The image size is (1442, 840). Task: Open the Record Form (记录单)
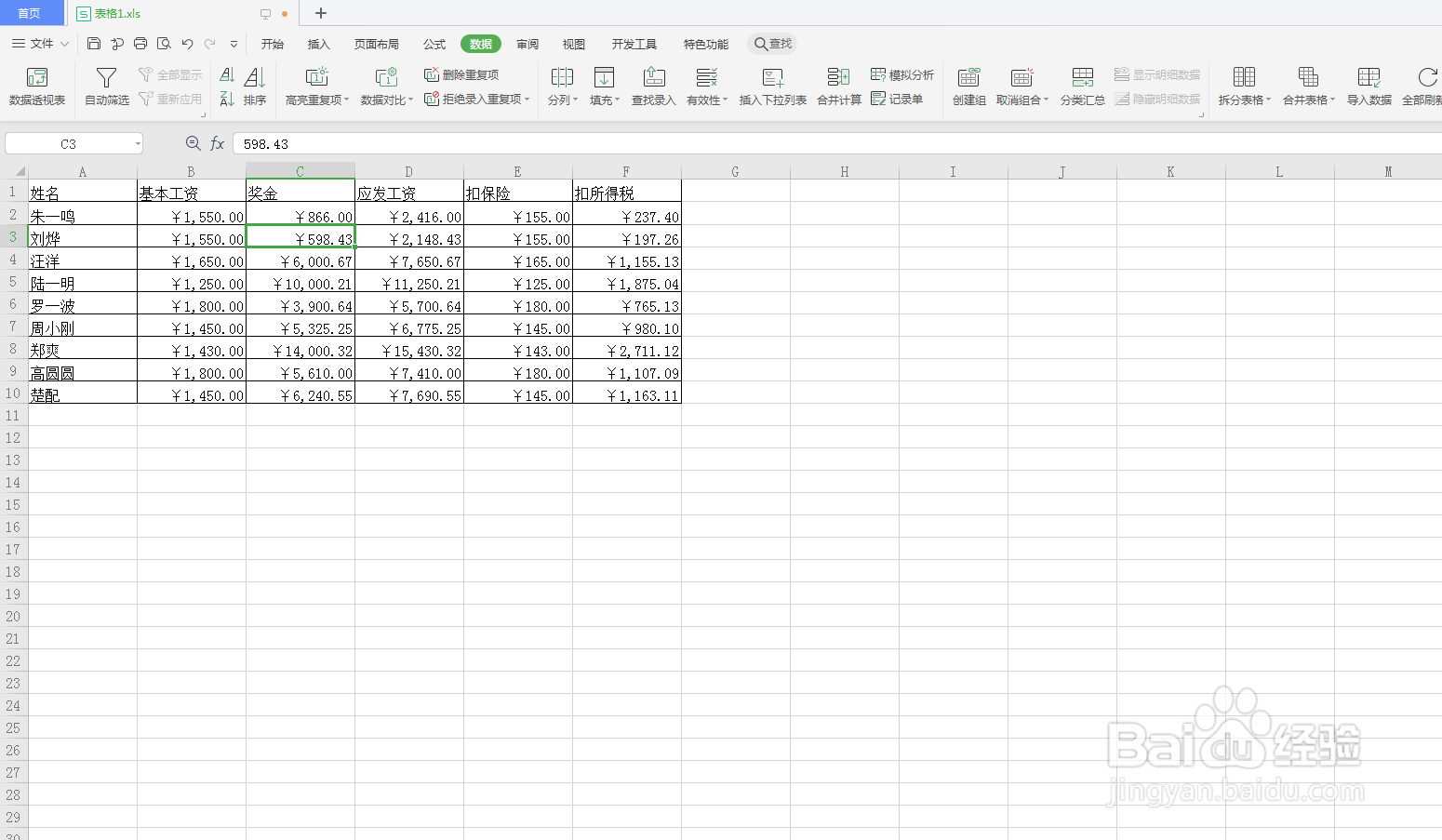point(897,99)
